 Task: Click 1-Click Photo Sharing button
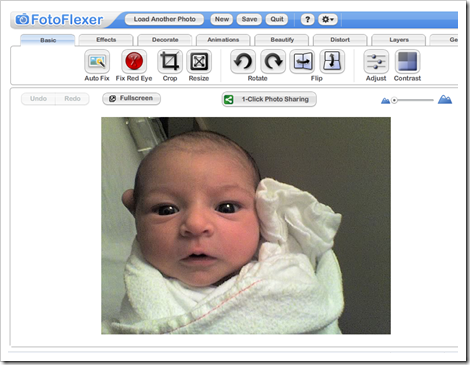pos(269,99)
